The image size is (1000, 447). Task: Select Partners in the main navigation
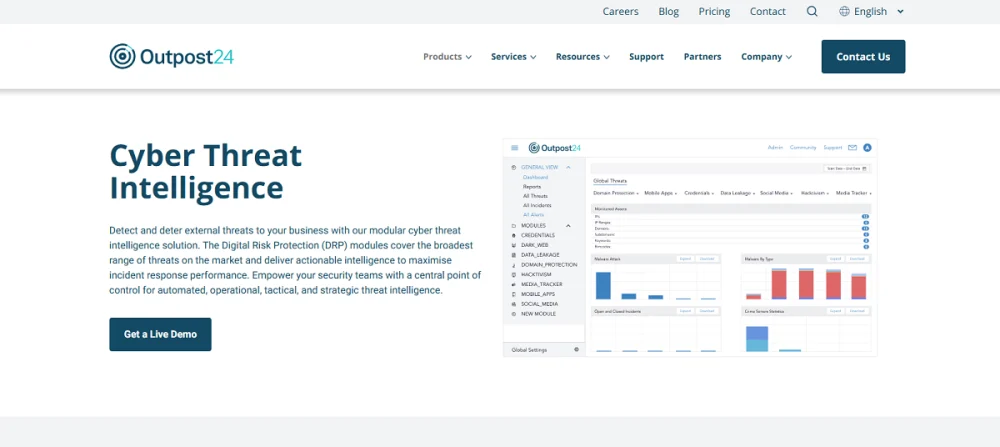coord(702,57)
